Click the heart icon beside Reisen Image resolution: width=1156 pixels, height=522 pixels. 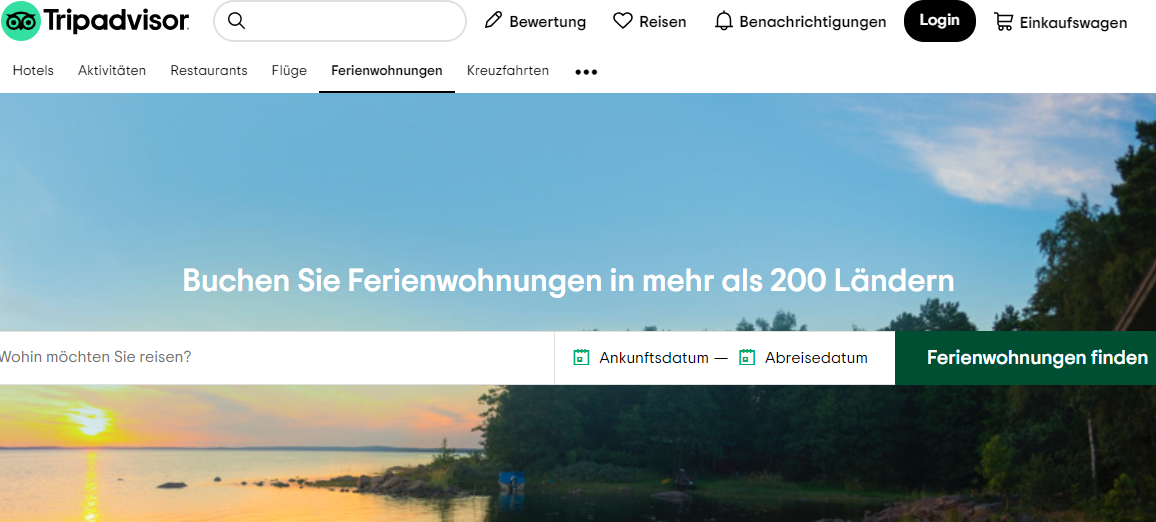[x=623, y=21]
